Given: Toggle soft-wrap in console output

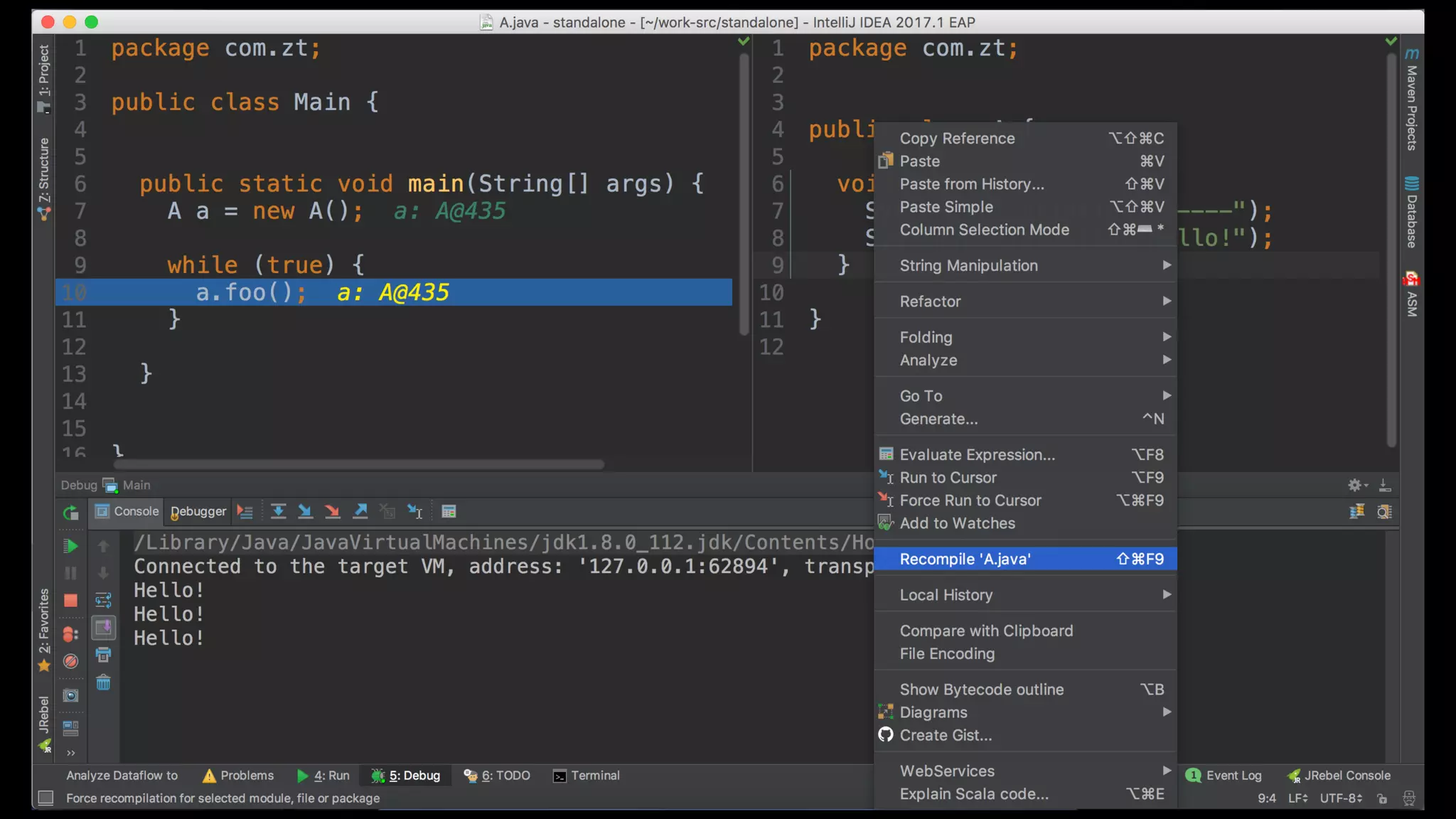Looking at the screenshot, I should click(103, 600).
